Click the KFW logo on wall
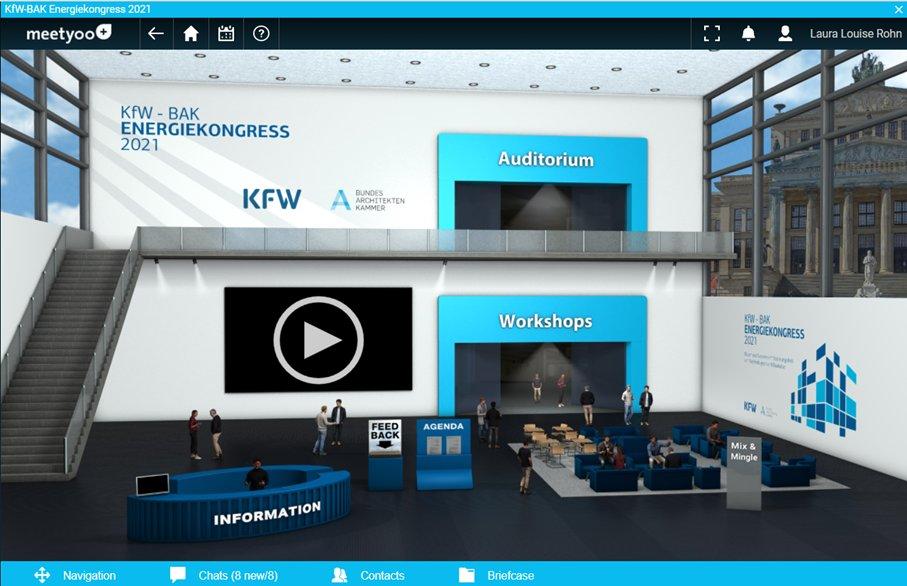 (x=272, y=198)
